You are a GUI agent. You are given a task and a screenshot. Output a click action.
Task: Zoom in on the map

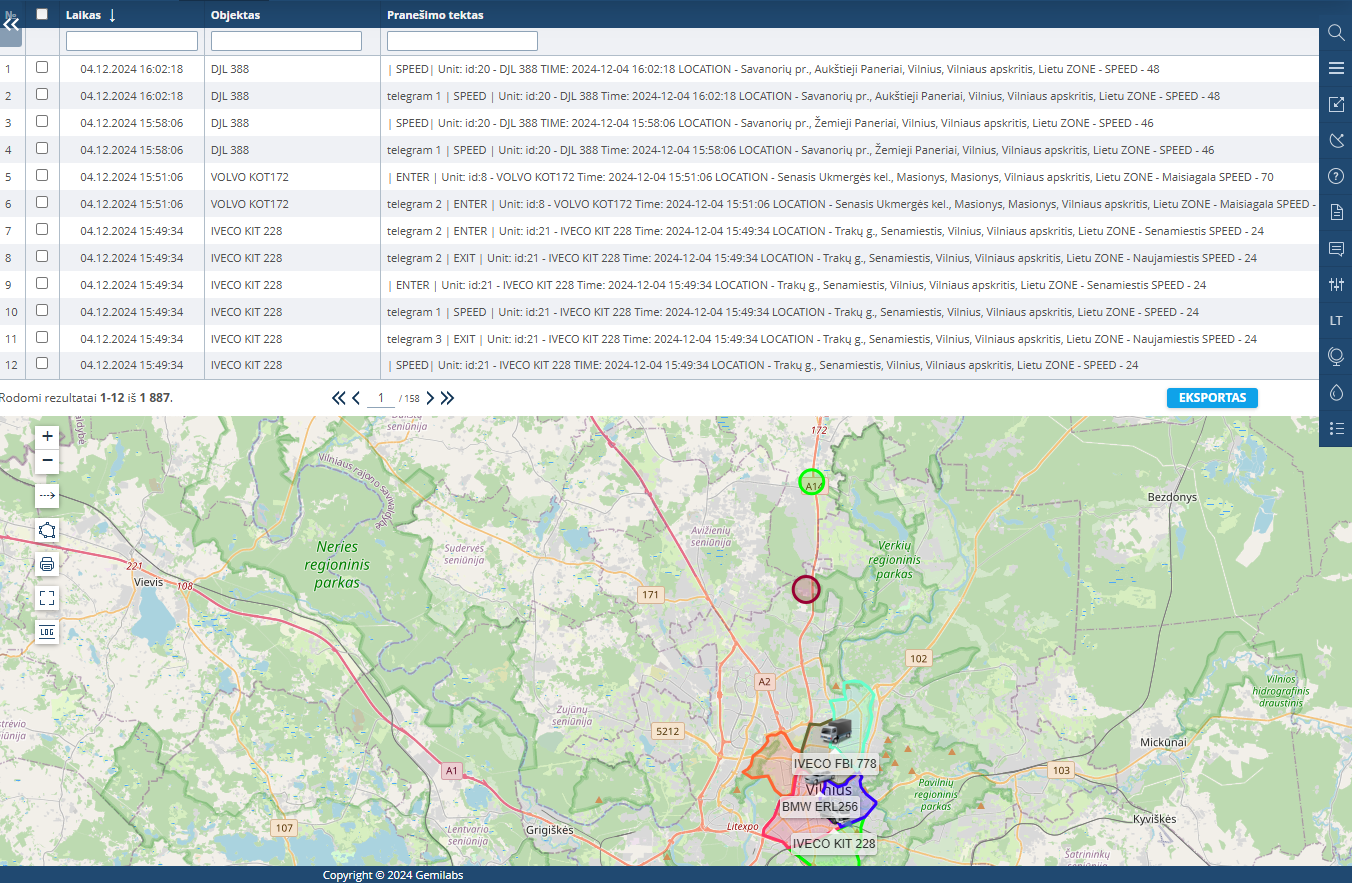(x=47, y=436)
